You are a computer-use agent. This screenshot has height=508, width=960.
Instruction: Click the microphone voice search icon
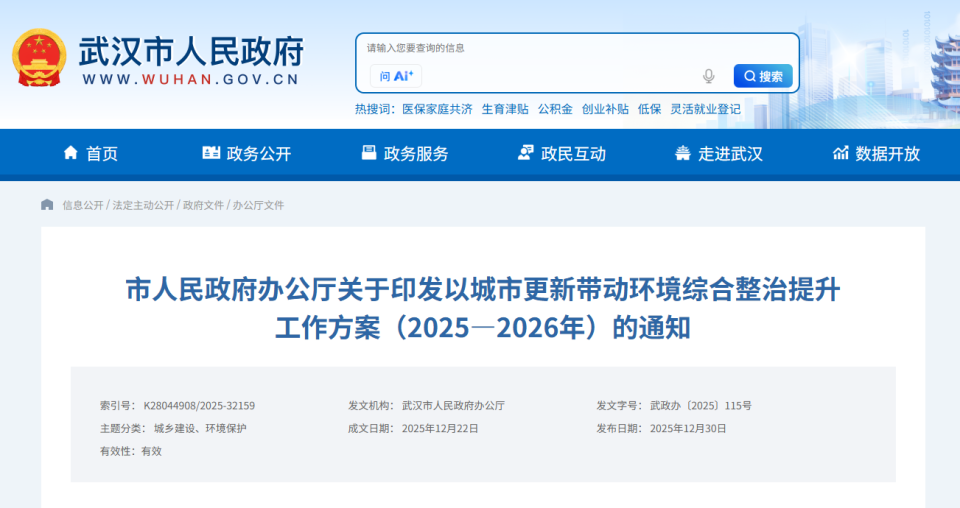point(708,76)
